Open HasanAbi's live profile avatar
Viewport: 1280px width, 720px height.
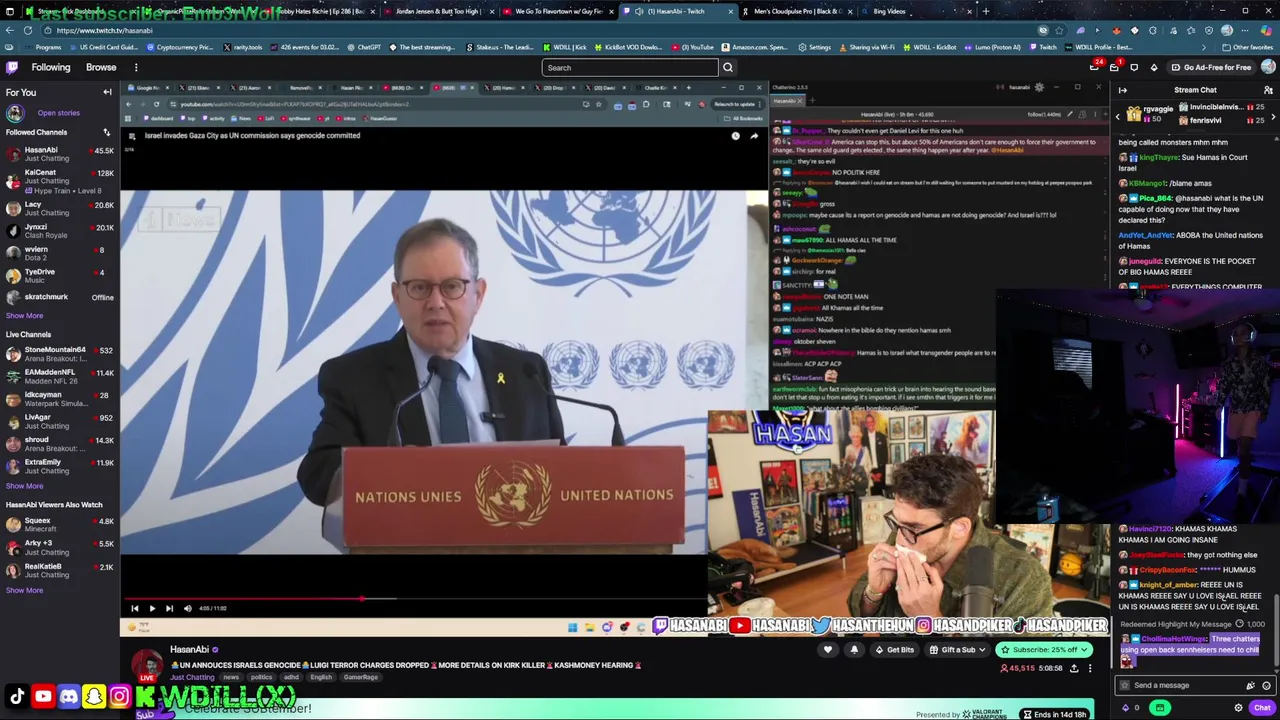click(148, 664)
